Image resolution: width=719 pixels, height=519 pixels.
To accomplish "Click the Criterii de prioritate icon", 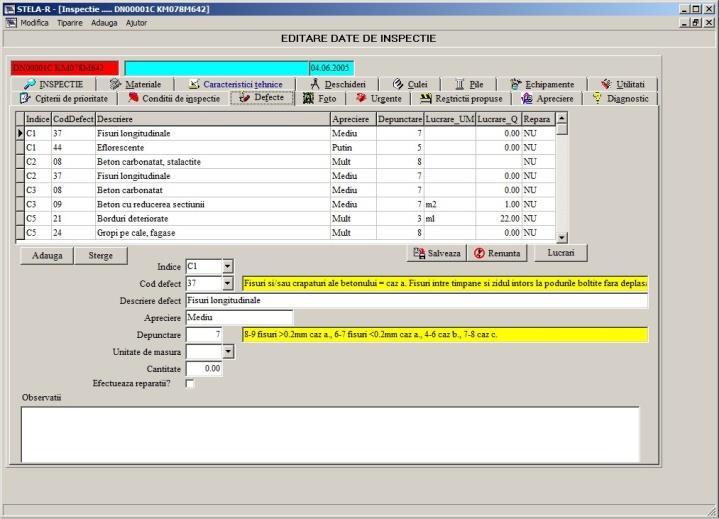I will [x=25, y=98].
